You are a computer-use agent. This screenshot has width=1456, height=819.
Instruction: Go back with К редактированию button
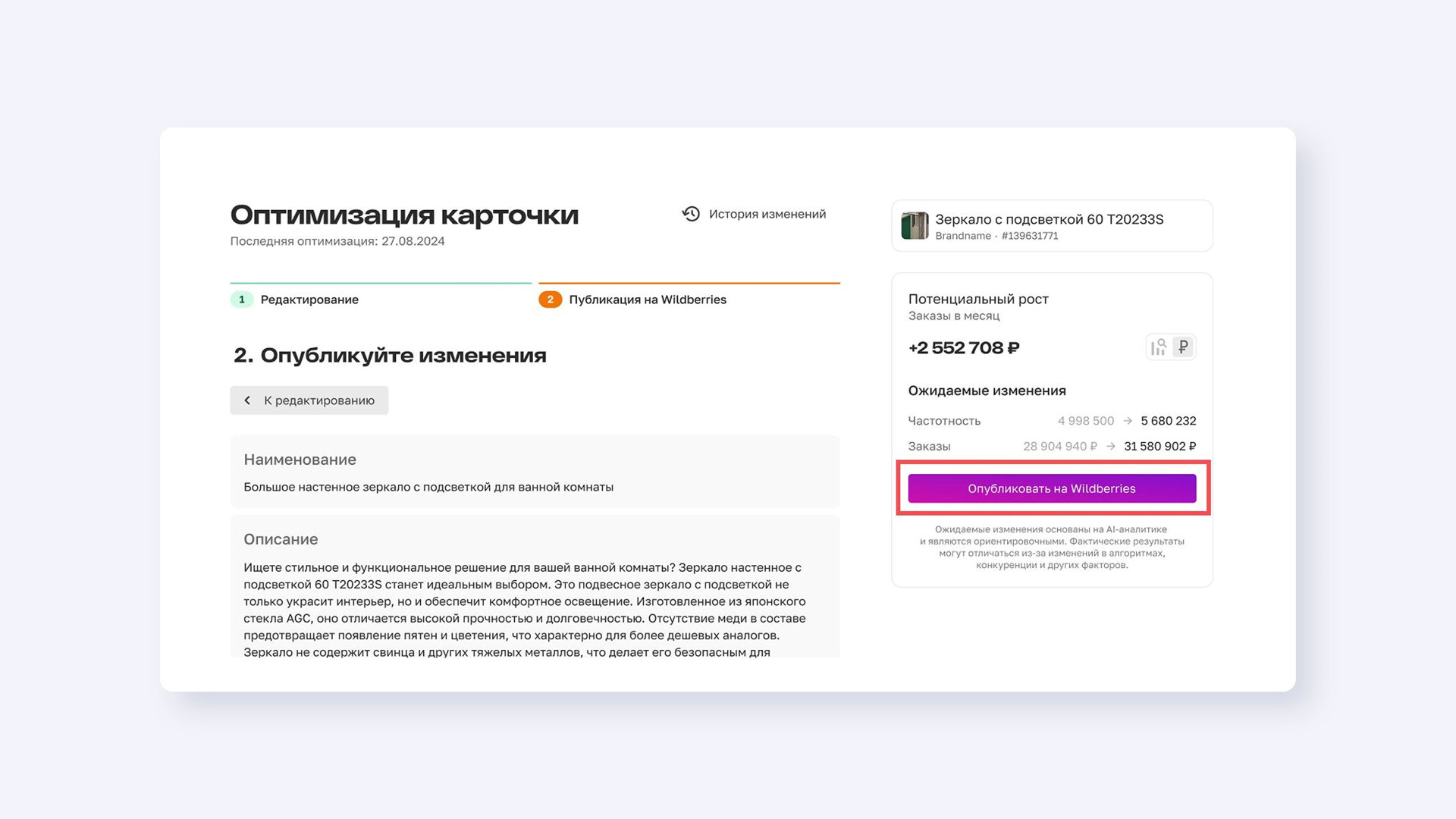coord(309,400)
